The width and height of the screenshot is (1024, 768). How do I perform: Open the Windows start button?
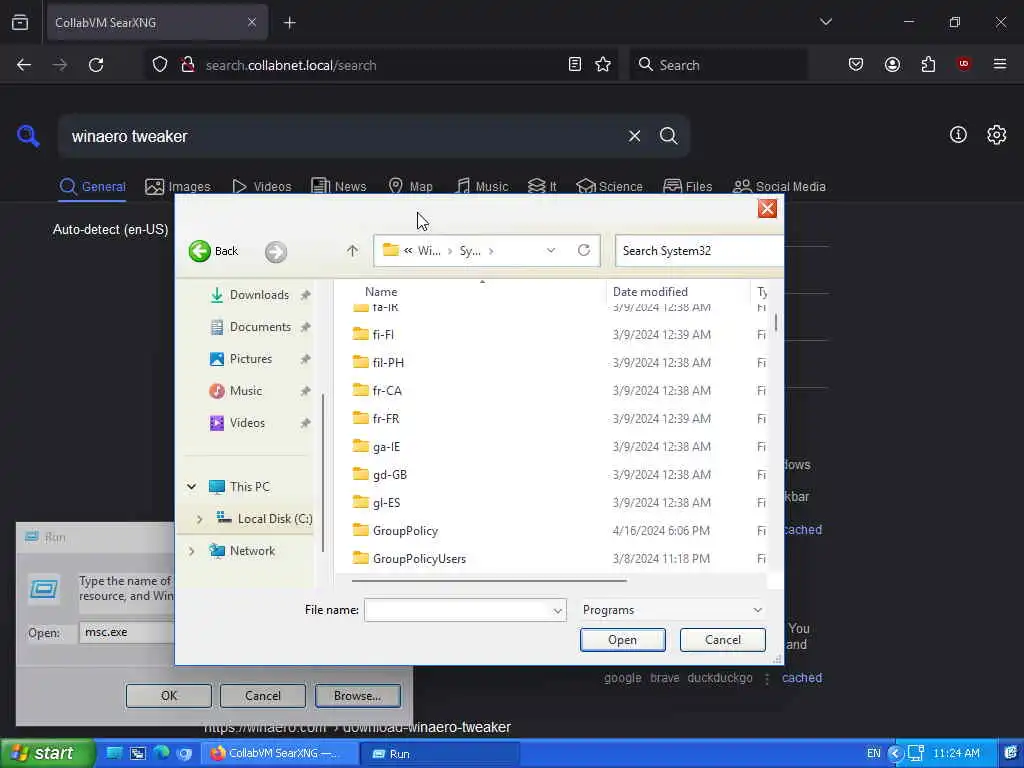[x=47, y=753]
